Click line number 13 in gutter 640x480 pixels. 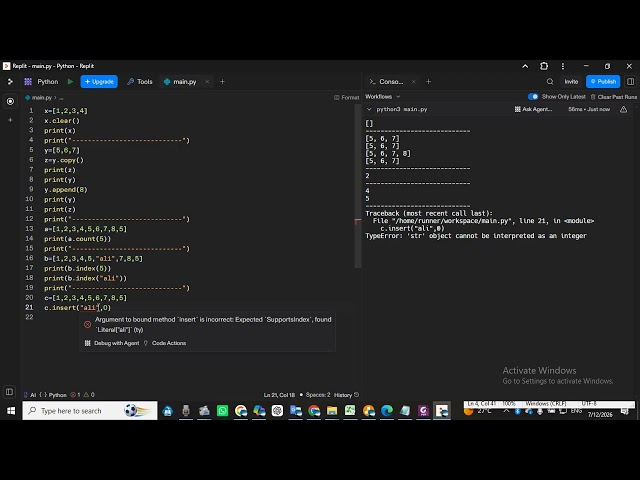coord(29,229)
